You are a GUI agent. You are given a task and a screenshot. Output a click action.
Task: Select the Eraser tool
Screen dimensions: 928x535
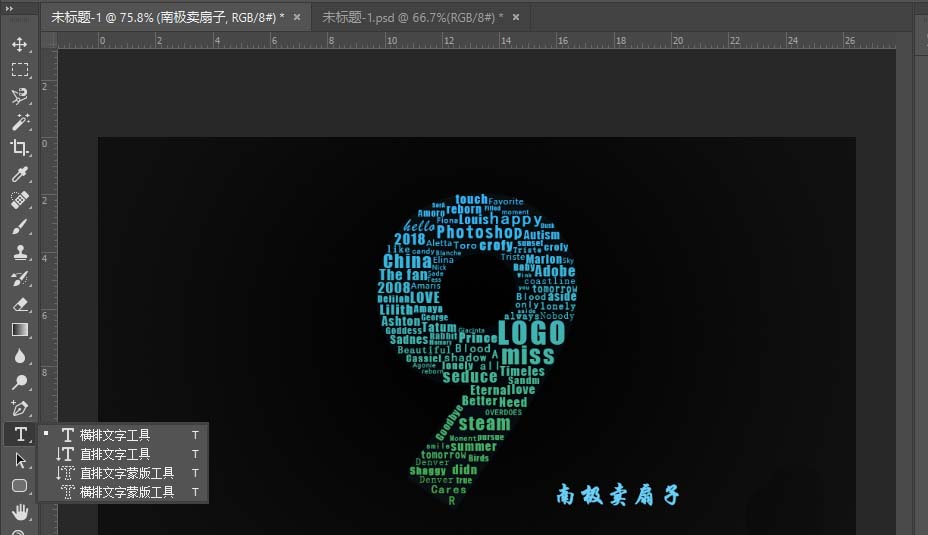click(20, 304)
